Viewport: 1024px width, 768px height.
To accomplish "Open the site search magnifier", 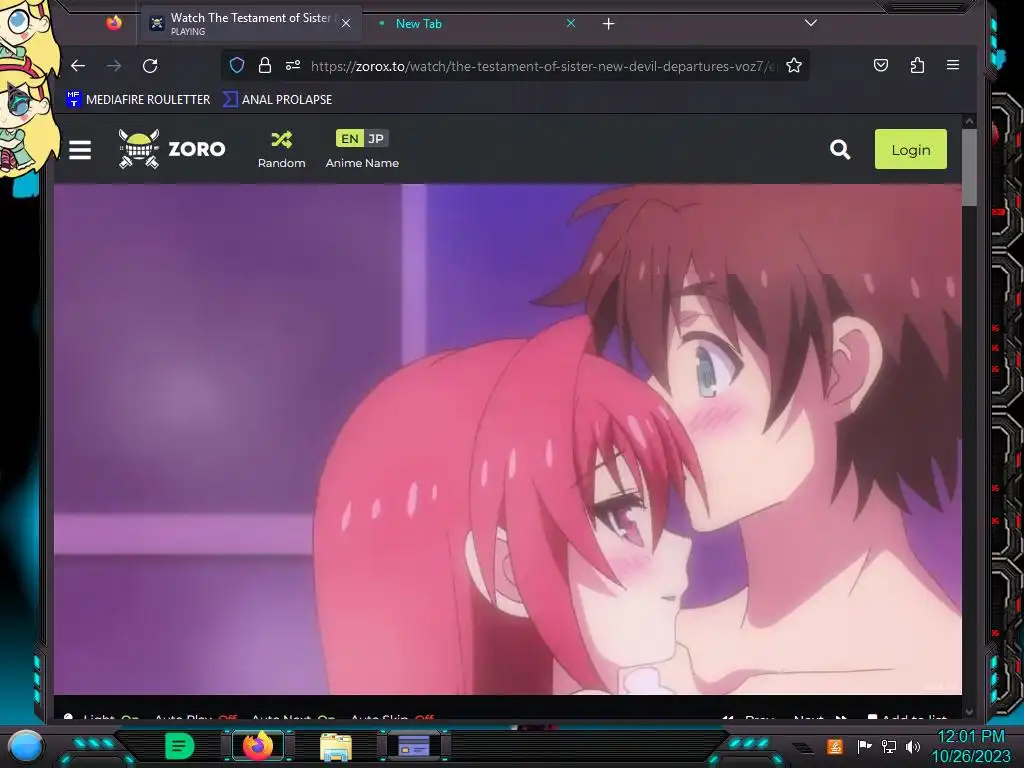I will pyautogui.click(x=840, y=150).
